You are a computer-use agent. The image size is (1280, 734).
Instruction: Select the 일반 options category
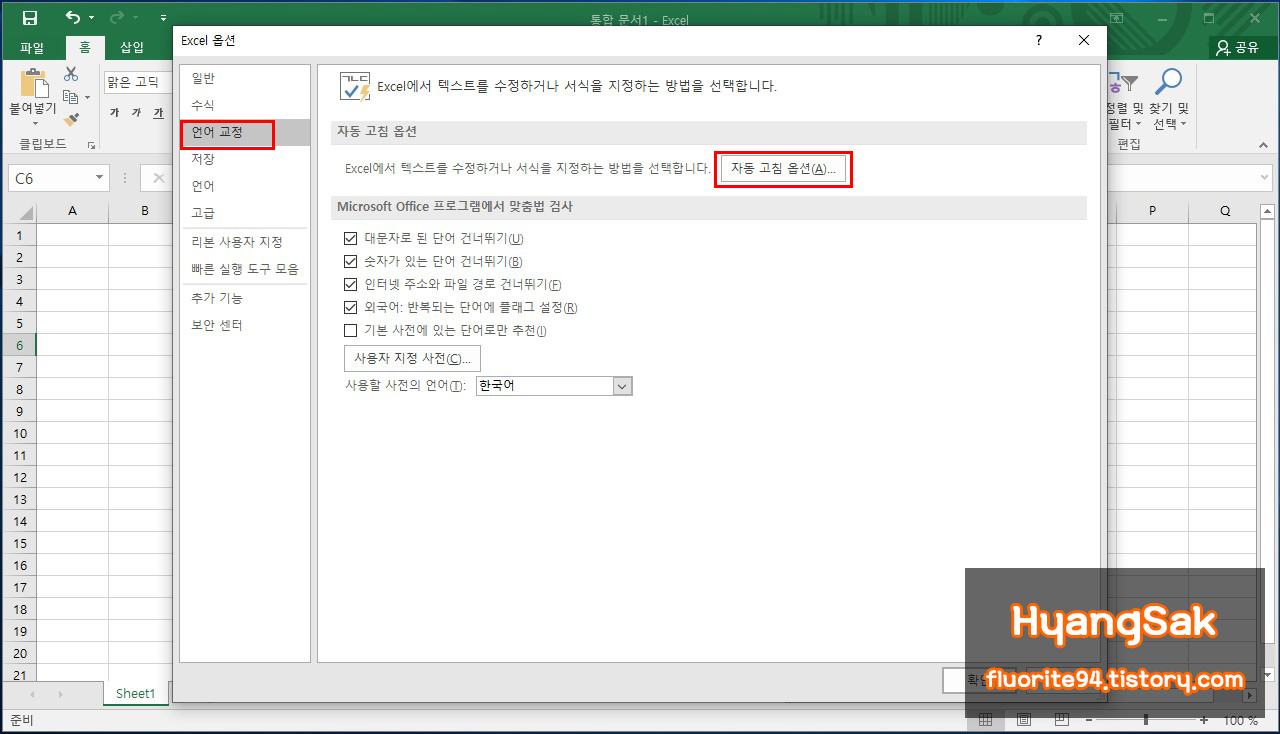(x=245, y=78)
